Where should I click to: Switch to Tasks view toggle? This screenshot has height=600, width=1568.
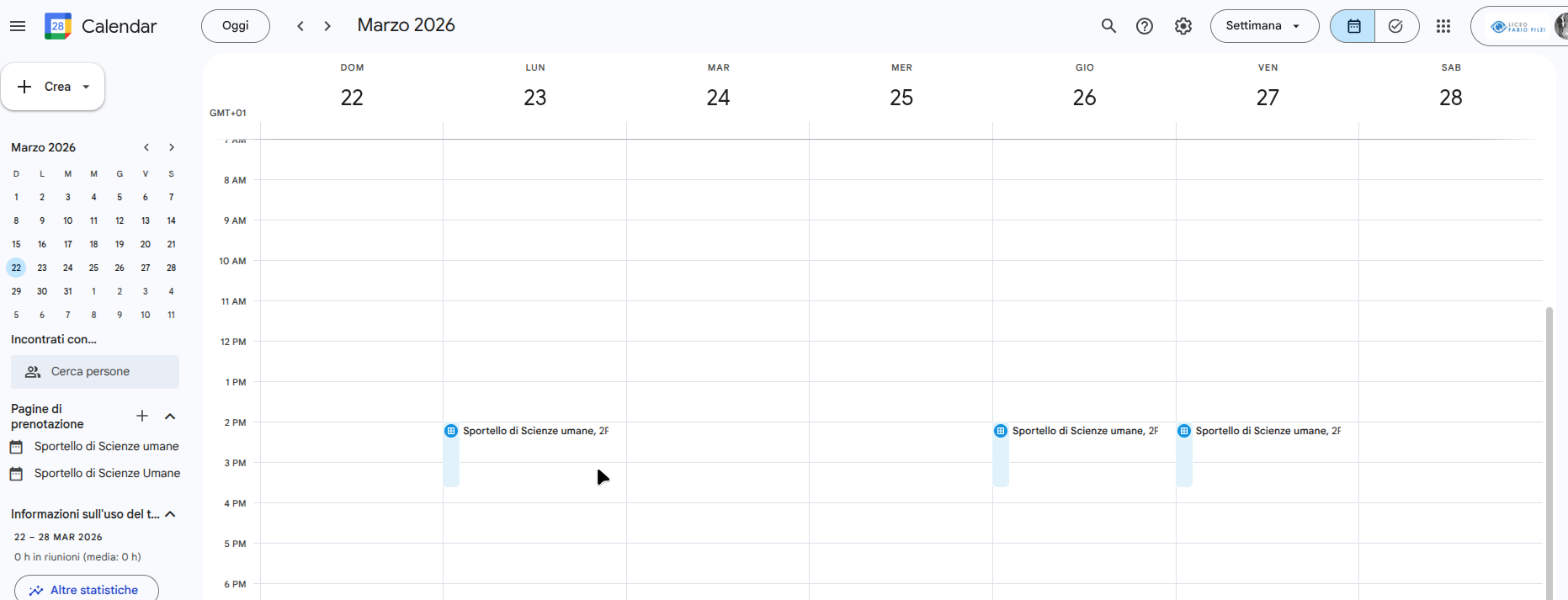(x=1396, y=26)
